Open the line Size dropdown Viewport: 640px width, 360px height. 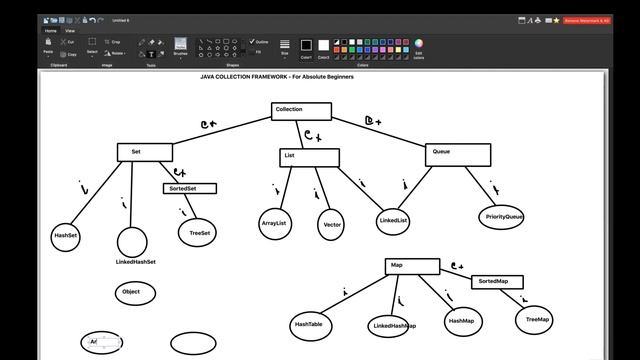click(x=284, y=49)
